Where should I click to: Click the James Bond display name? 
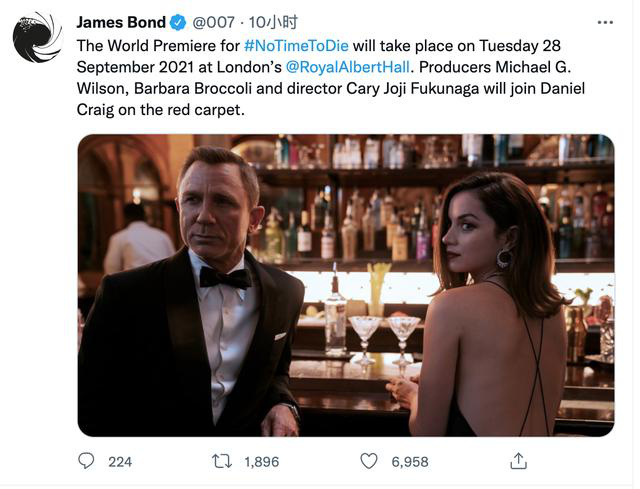120,22
